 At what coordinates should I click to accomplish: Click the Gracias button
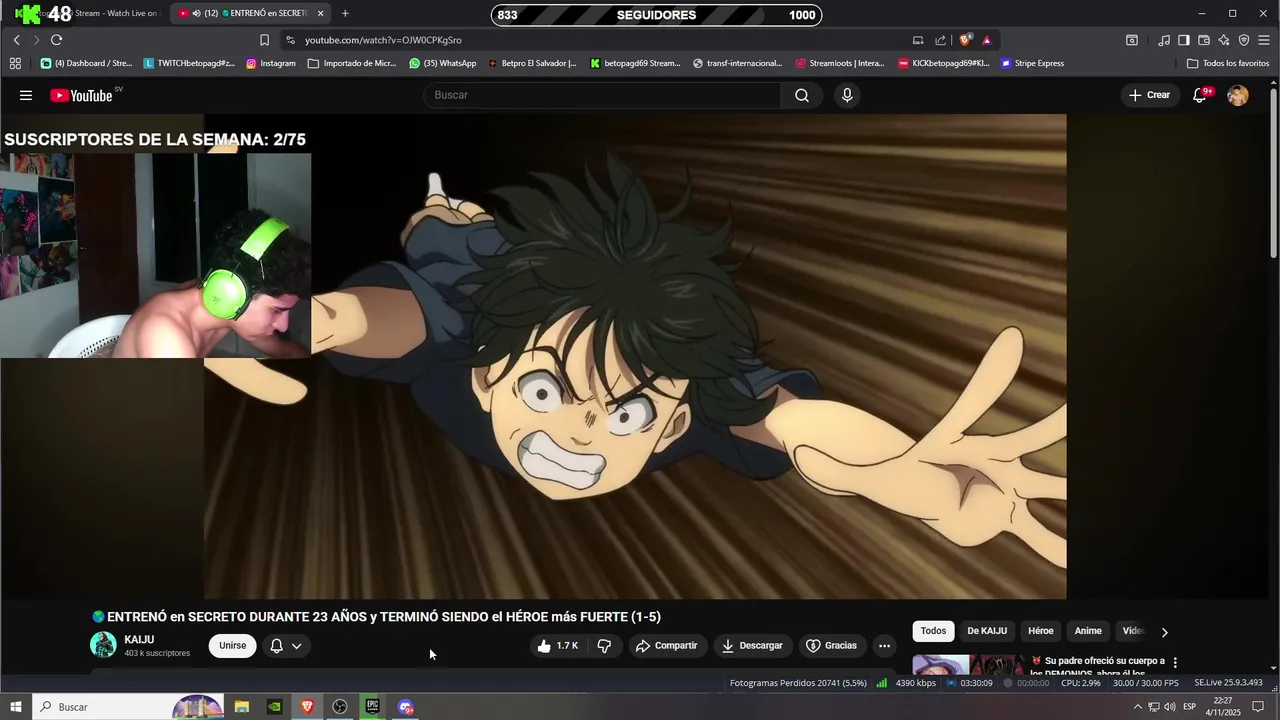click(x=832, y=646)
